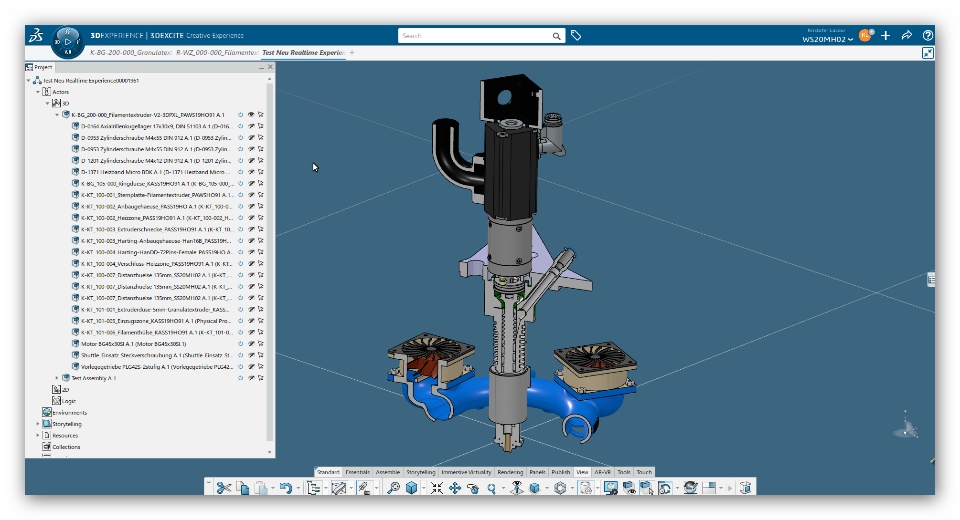Select the Pan four-arrow icon
Viewport: 960px width, 520px height.
(x=455, y=488)
